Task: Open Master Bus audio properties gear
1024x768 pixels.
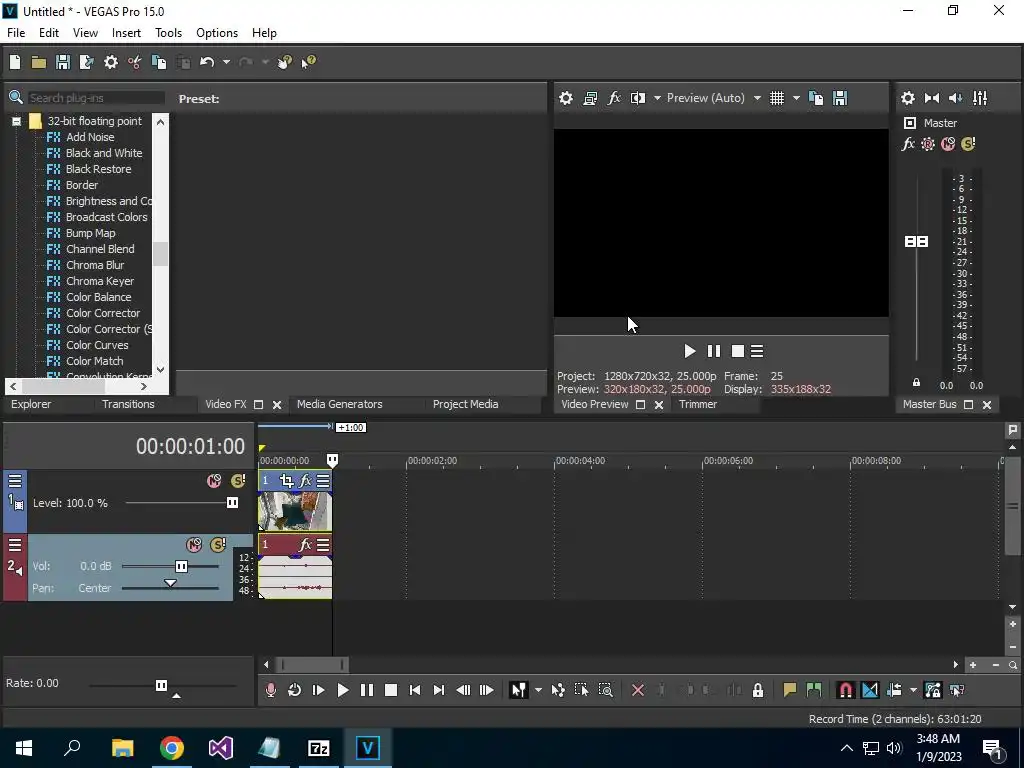Action: pos(908,98)
